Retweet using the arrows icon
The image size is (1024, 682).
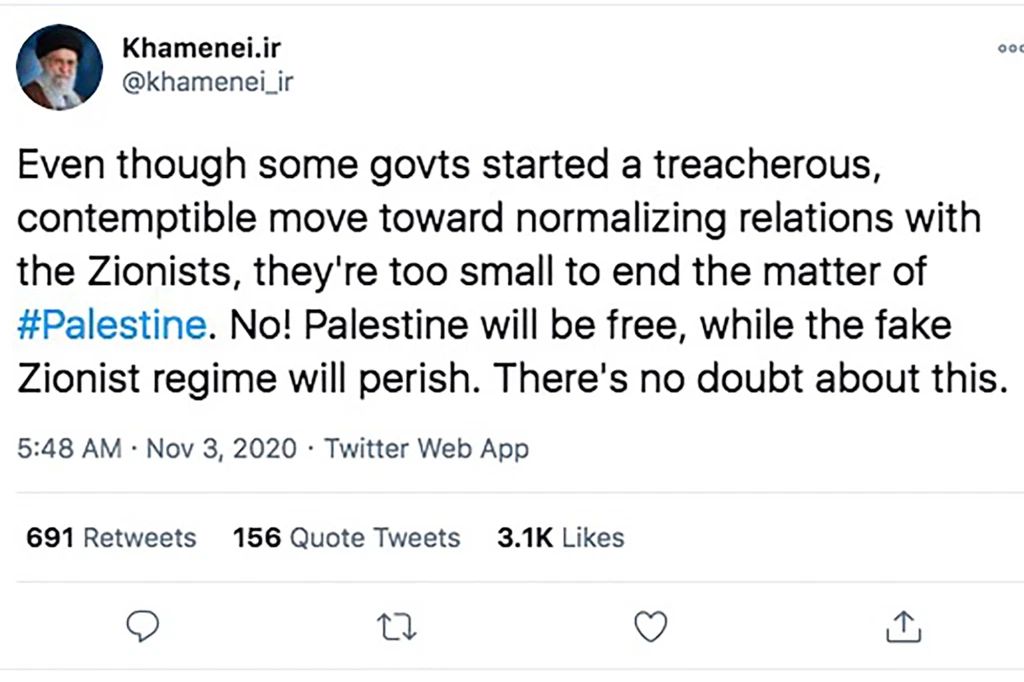click(x=397, y=627)
